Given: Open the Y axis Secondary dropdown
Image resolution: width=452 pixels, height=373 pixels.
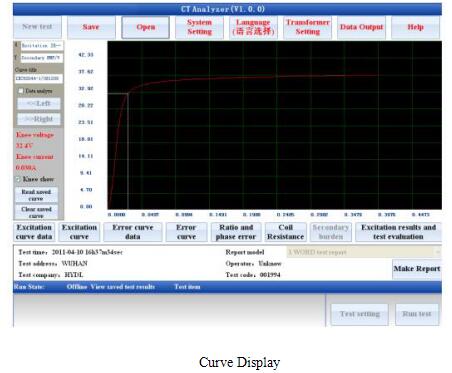Looking at the screenshot, I should pyautogui.click(x=42, y=58).
